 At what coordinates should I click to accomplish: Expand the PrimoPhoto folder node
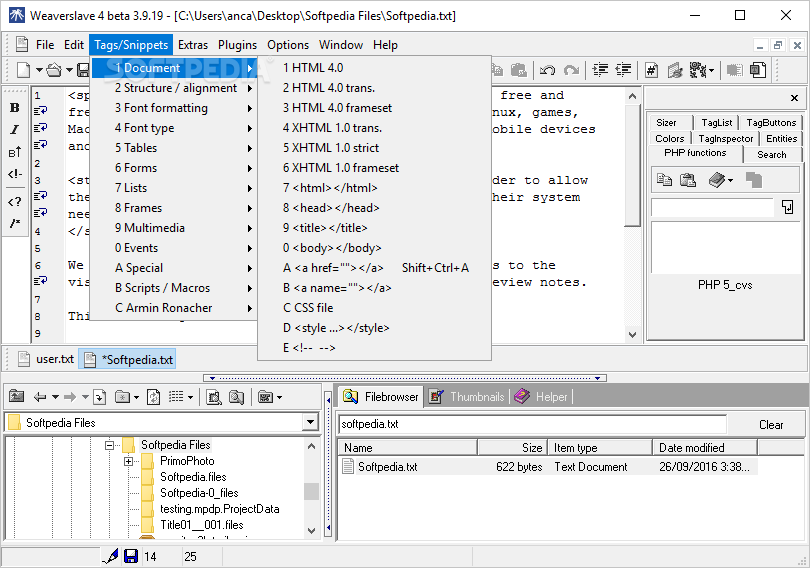(x=129, y=461)
